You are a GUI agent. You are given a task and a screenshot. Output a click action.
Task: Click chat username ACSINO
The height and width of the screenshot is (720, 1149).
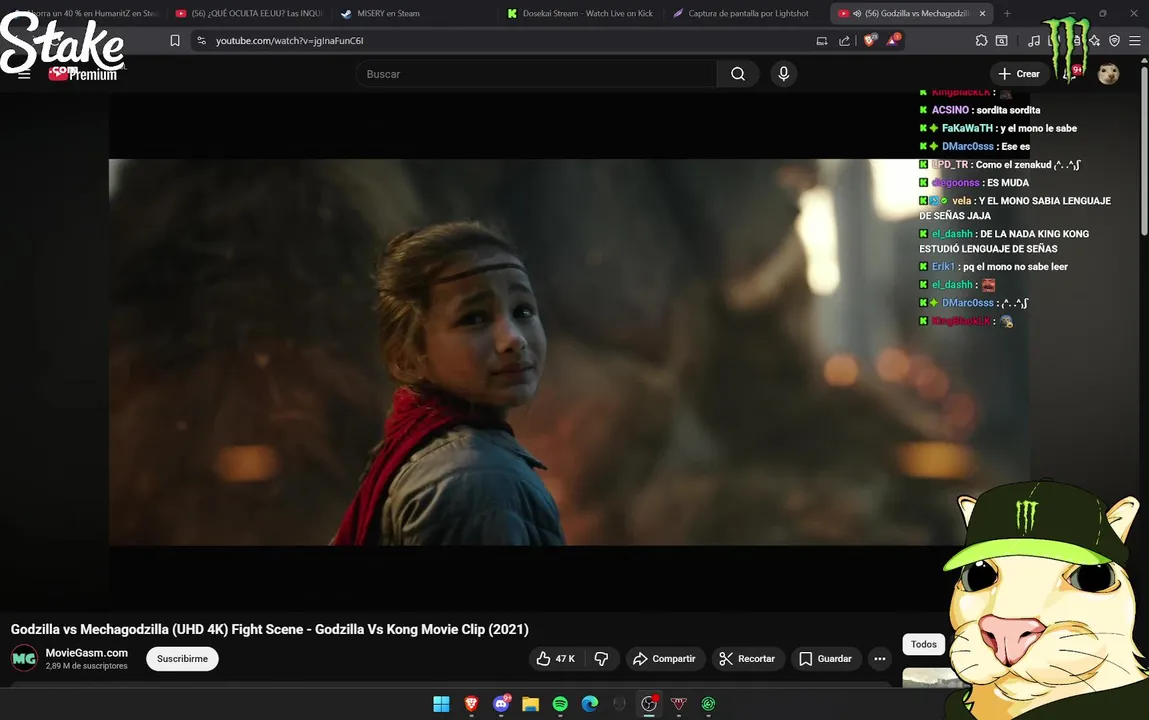(950, 110)
